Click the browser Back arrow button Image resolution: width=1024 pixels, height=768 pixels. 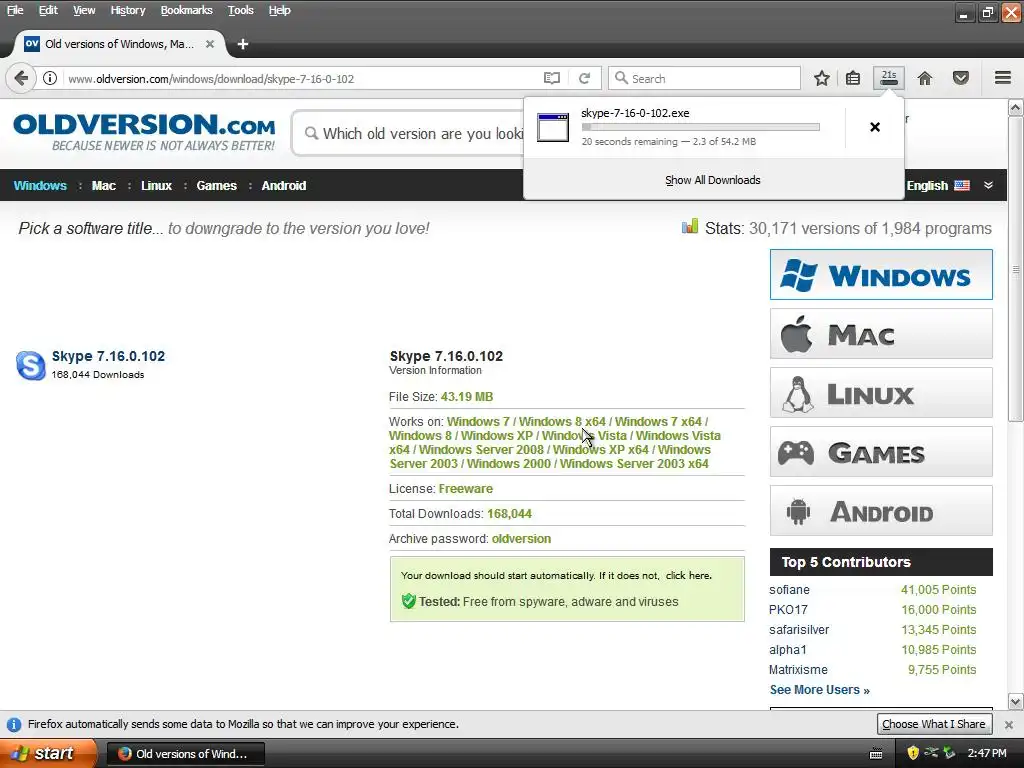tap(20, 78)
